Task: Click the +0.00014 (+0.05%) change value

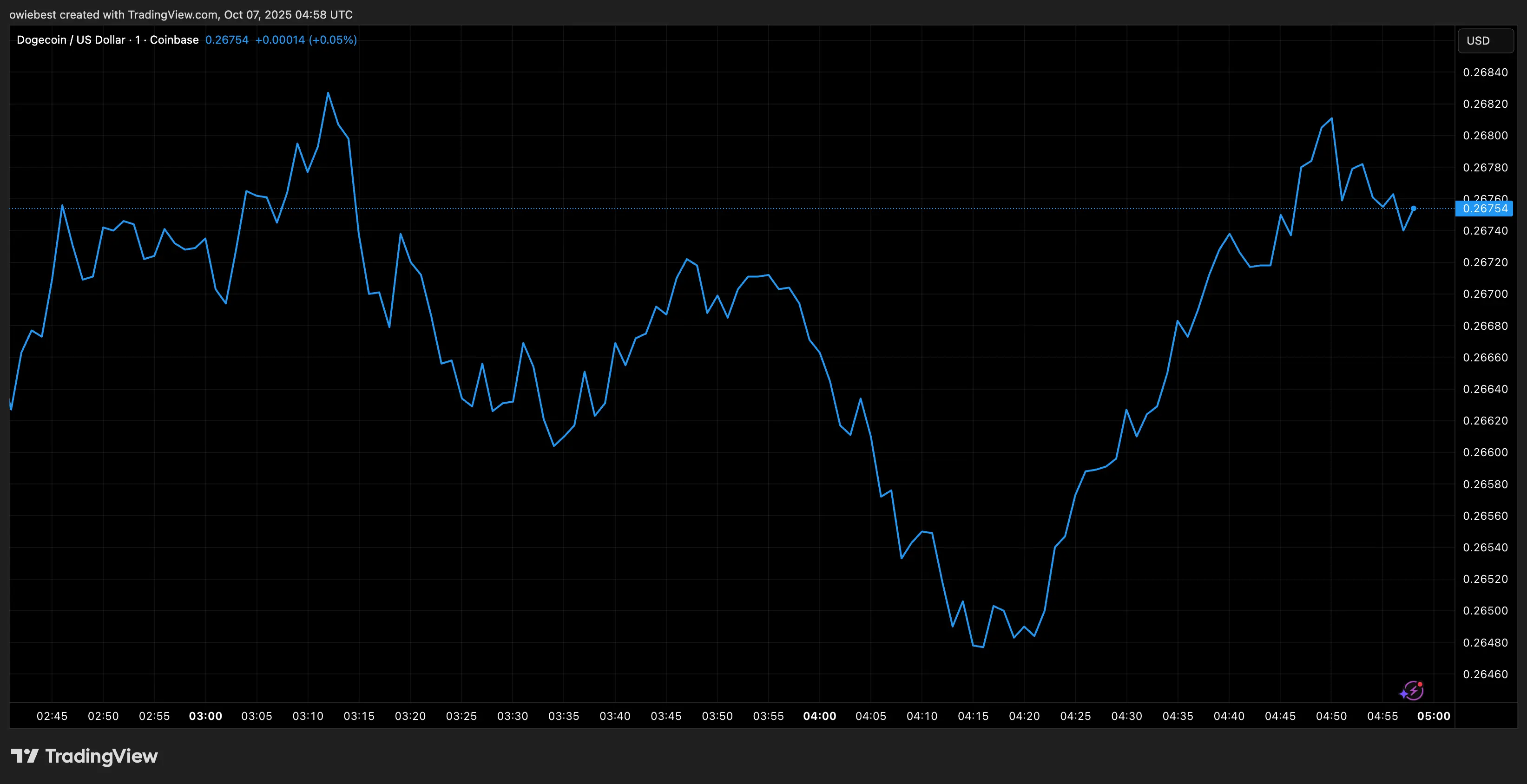Action: [x=306, y=39]
